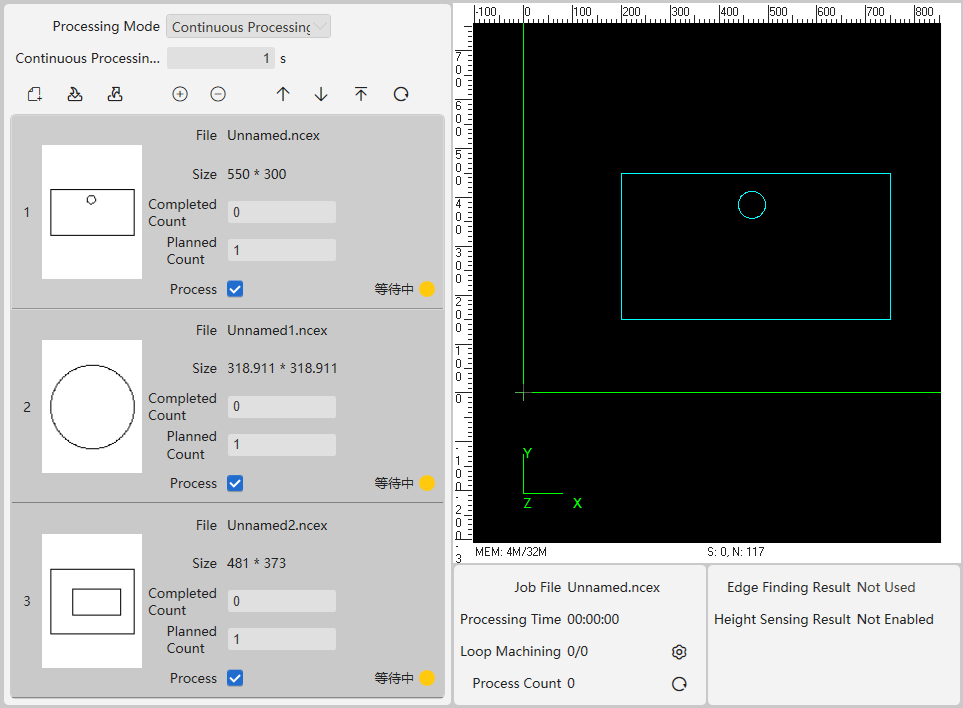Move the task to top with the top arrow icon
The width and height of the screenshot is (963, 708).
coord(361,94)
